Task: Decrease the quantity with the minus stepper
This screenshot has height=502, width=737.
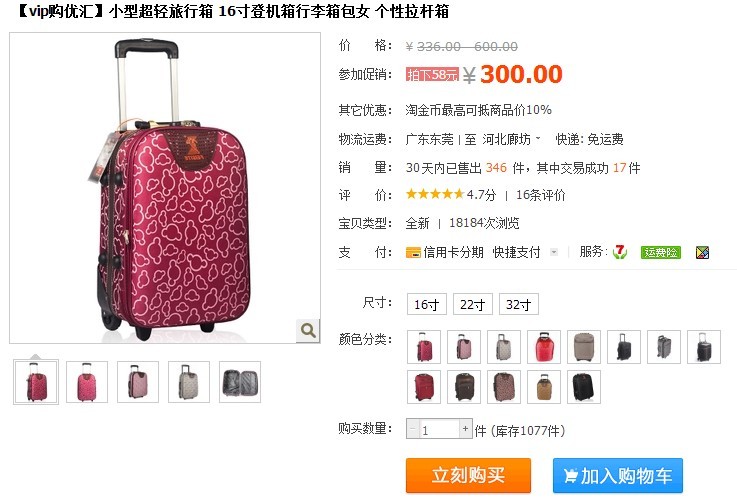Action: [413, 429]
